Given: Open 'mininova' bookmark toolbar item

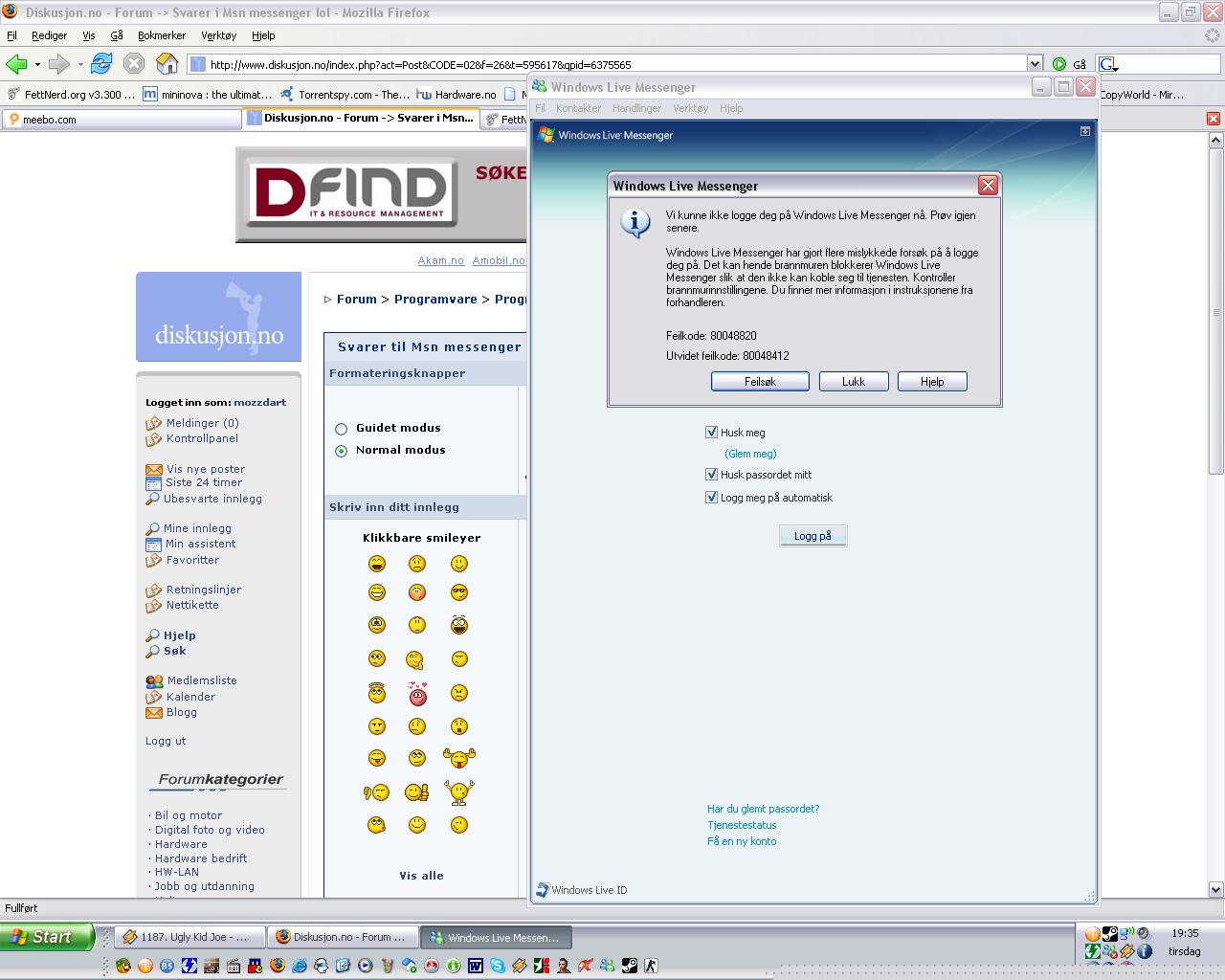Looking at the screenshot, I should click(208, 94).
